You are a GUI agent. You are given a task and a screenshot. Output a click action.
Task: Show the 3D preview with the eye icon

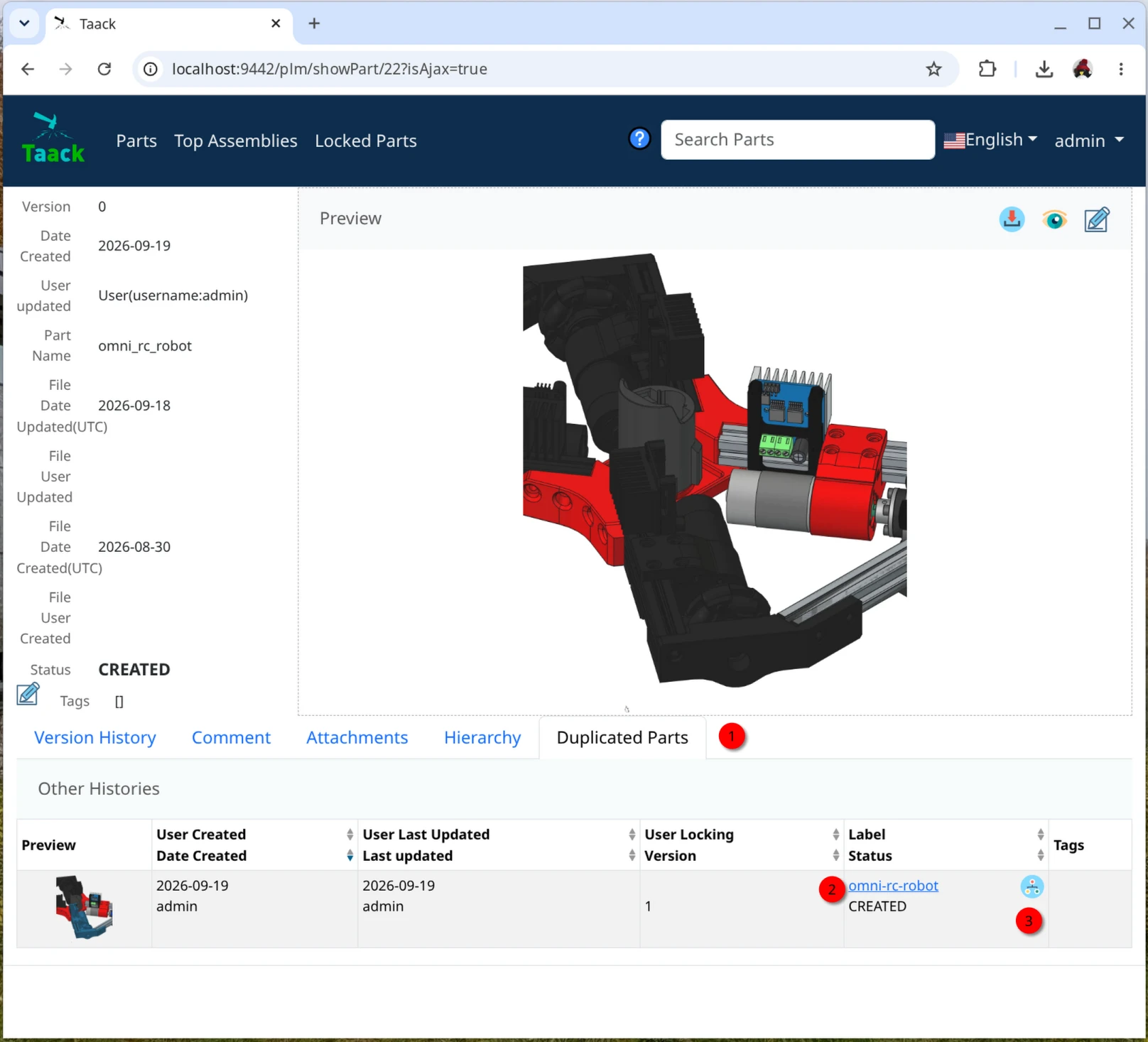click(1054, 219)
